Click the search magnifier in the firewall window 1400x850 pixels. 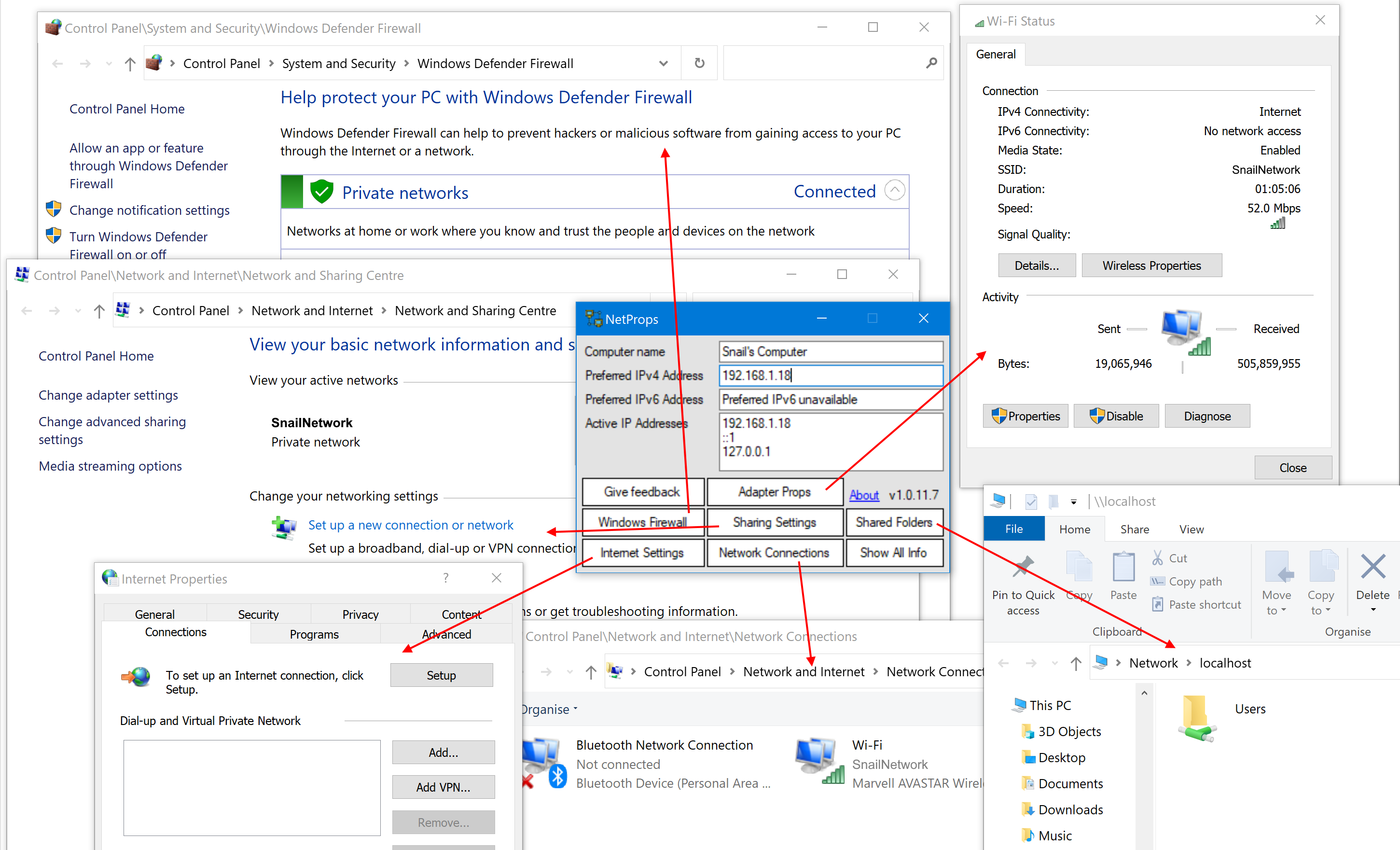click(932, 62)
